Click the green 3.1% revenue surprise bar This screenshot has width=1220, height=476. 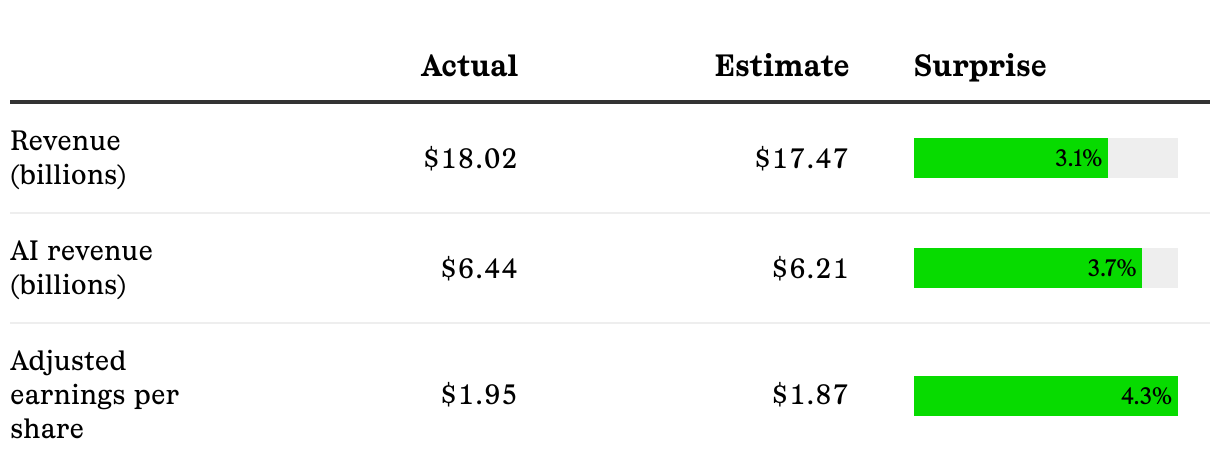pyautogui.click(x=980, y=158)
